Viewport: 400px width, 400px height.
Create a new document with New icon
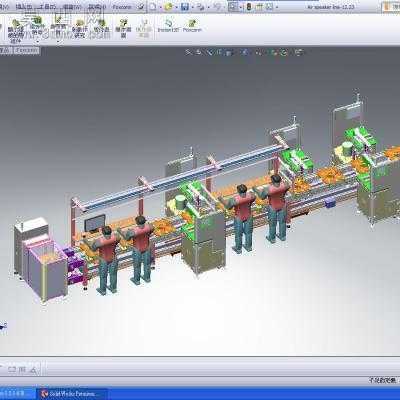pos(152,7)
